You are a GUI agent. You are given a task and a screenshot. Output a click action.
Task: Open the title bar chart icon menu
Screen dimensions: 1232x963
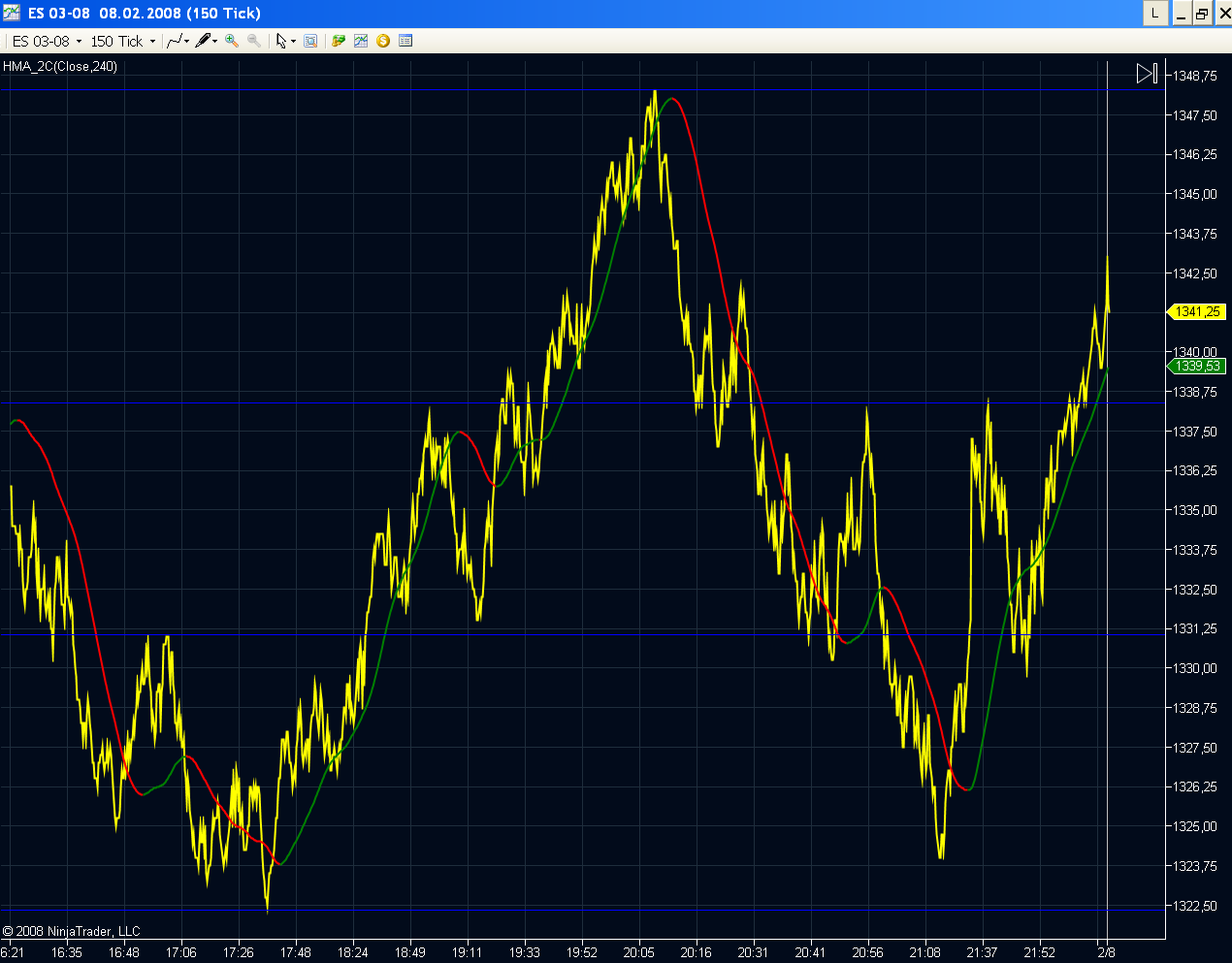12,13
